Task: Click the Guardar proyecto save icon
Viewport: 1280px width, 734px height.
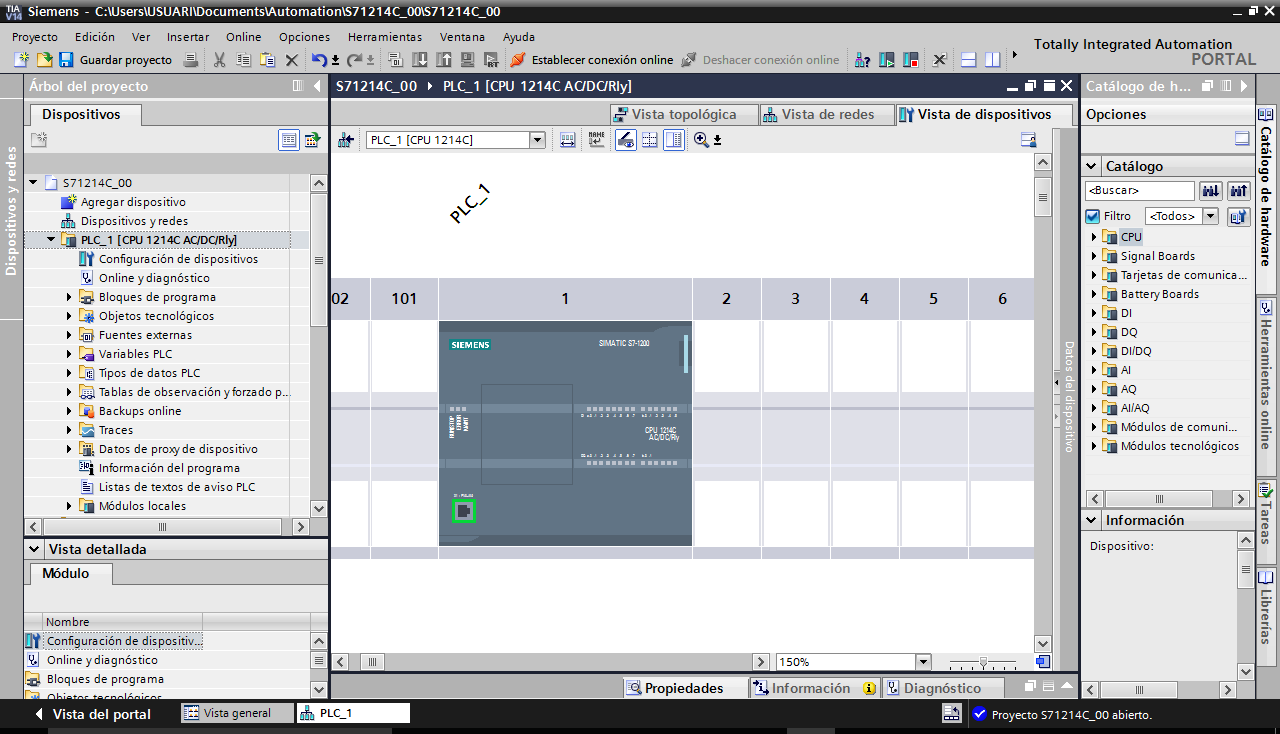Action: (x=66, y=60)
